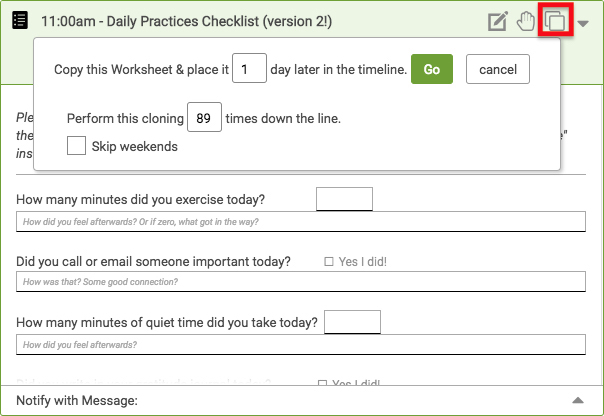Expand the Notify with Message panel arrow
Viewport: 604px width, 416px height.
pos(578,400)
